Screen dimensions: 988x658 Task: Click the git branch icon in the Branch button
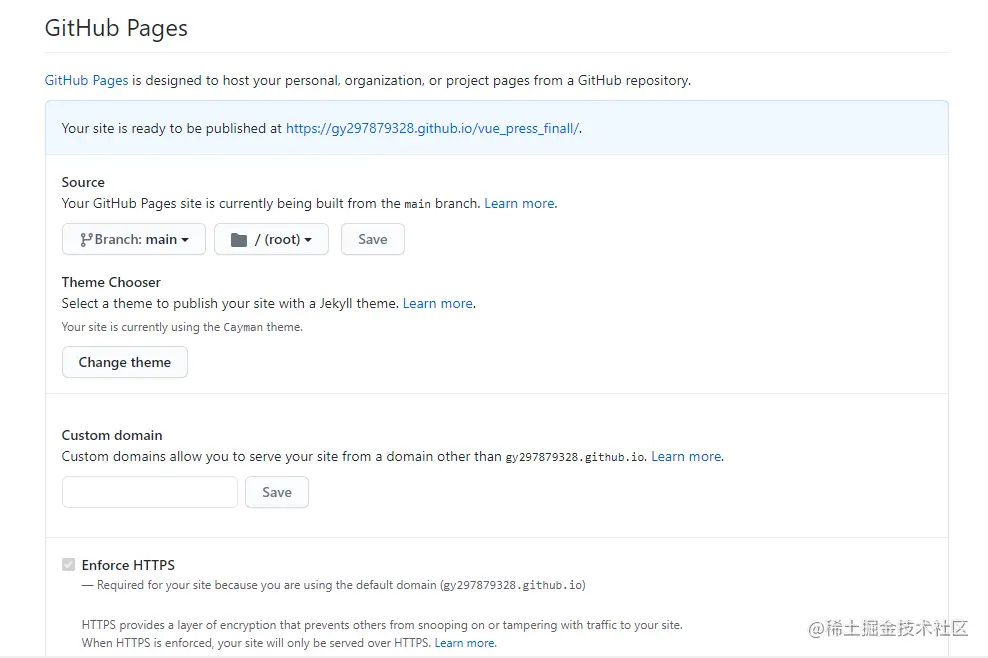pos(86,240)
